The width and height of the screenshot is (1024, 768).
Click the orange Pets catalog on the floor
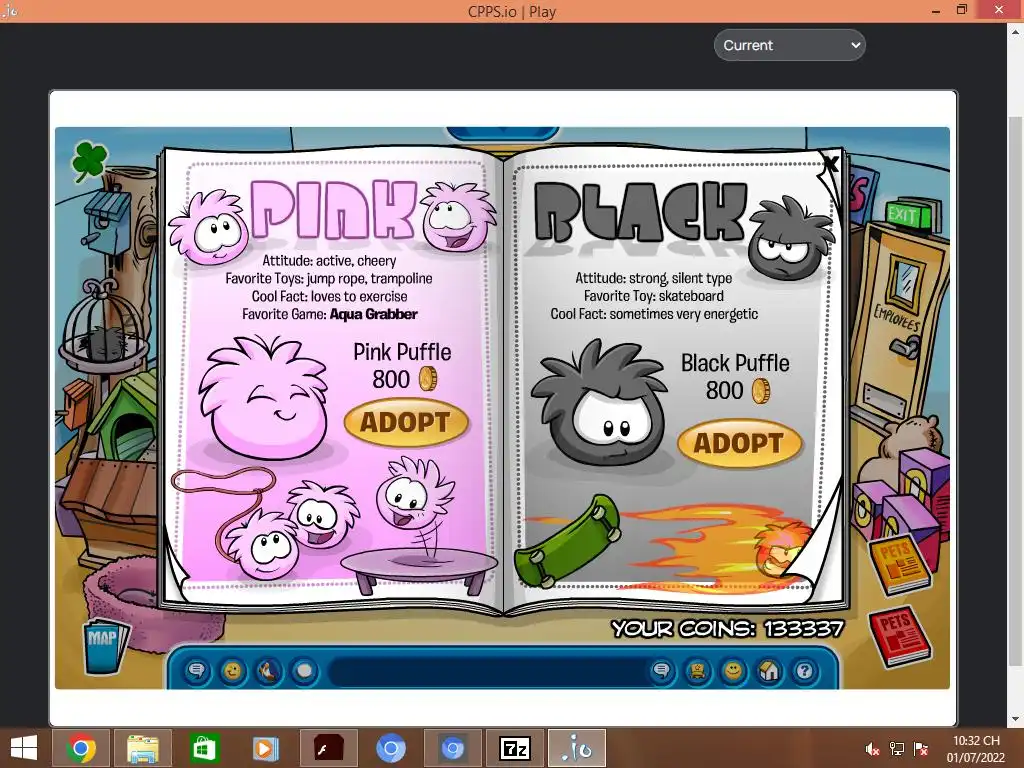899,566
